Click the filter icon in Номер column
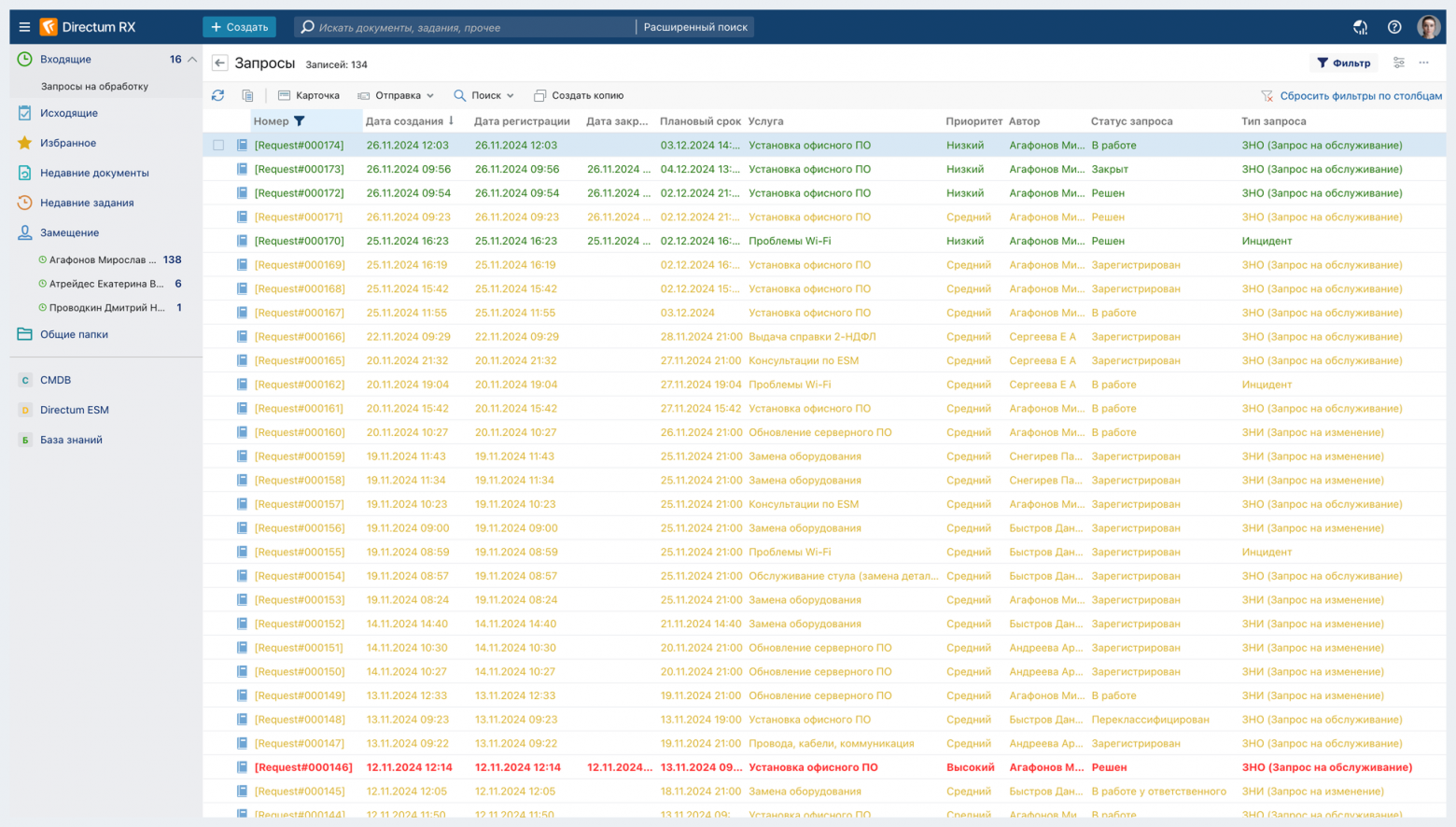The height and width of the screenshot is (827, 1456). click(300, 121)
